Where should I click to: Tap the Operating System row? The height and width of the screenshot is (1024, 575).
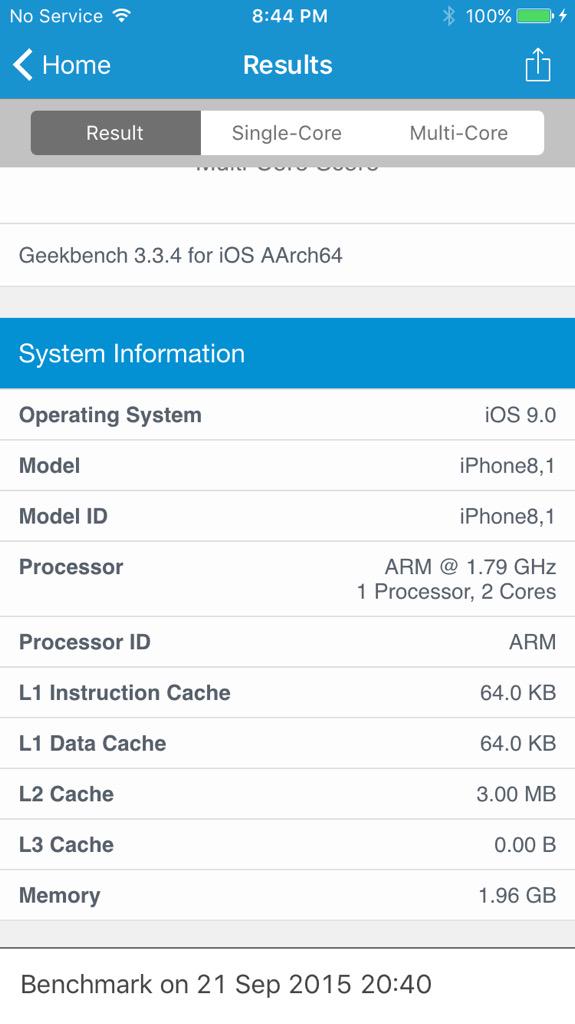click(x=288, y=415)
